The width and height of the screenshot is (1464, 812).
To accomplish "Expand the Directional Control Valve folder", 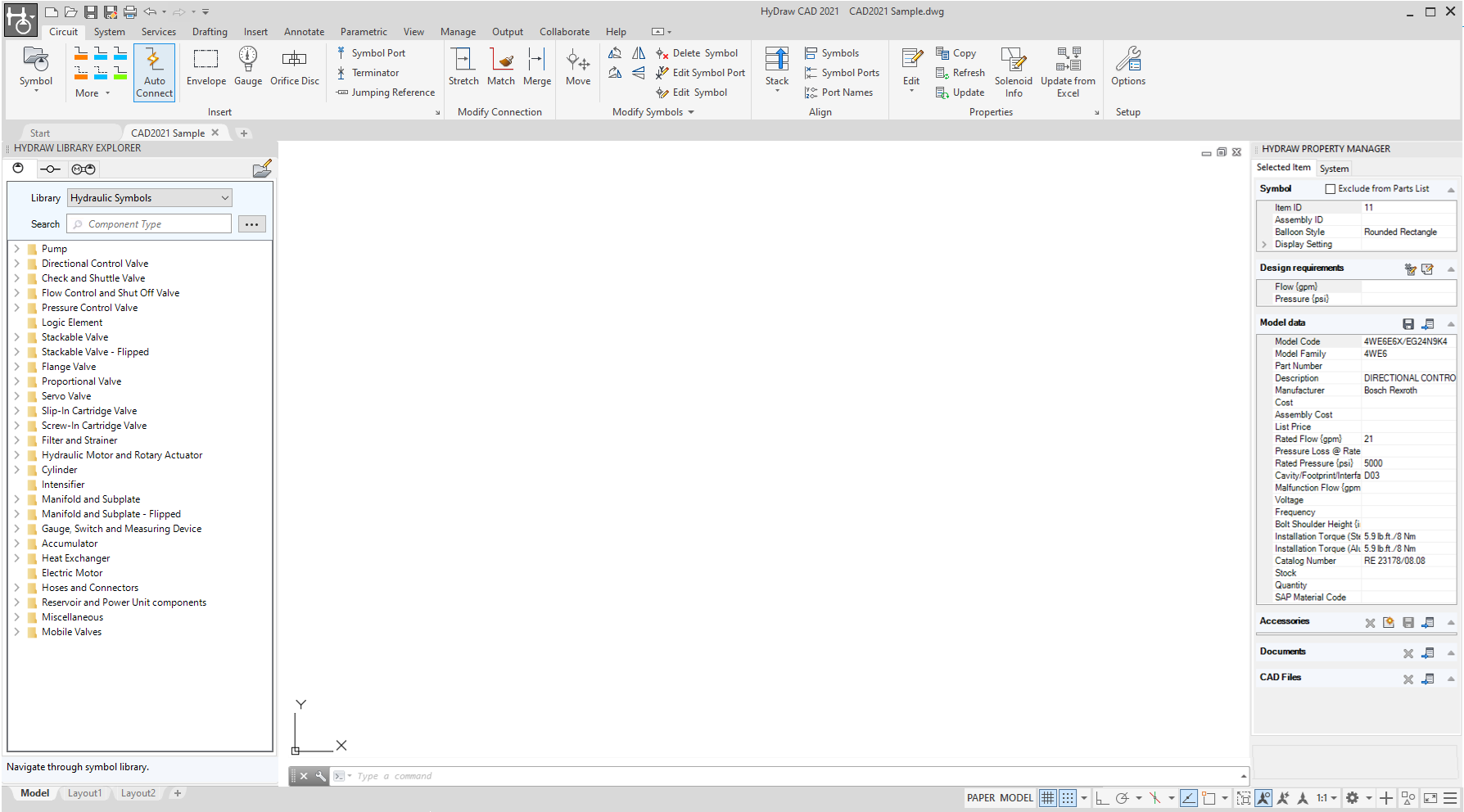I will [x=16, y=264].
